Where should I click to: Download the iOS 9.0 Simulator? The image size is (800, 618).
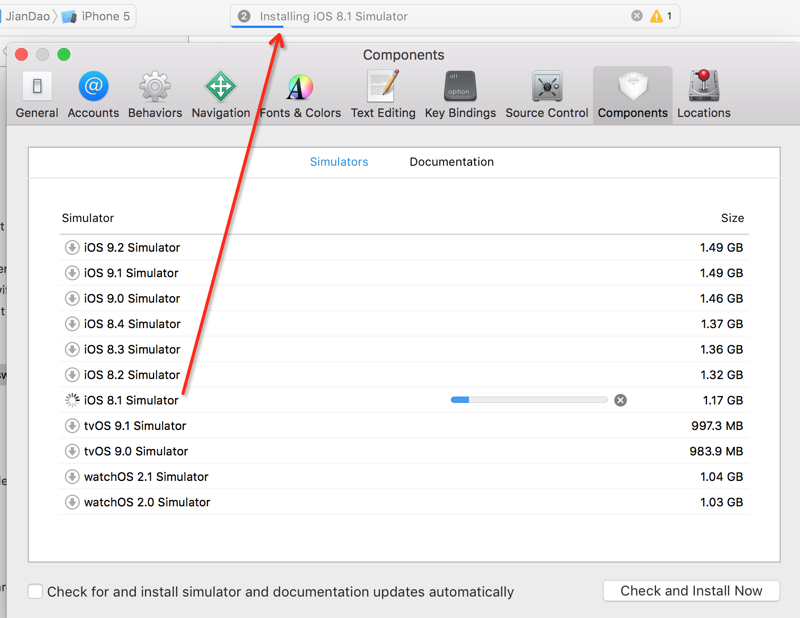click(x=72, y=299)
